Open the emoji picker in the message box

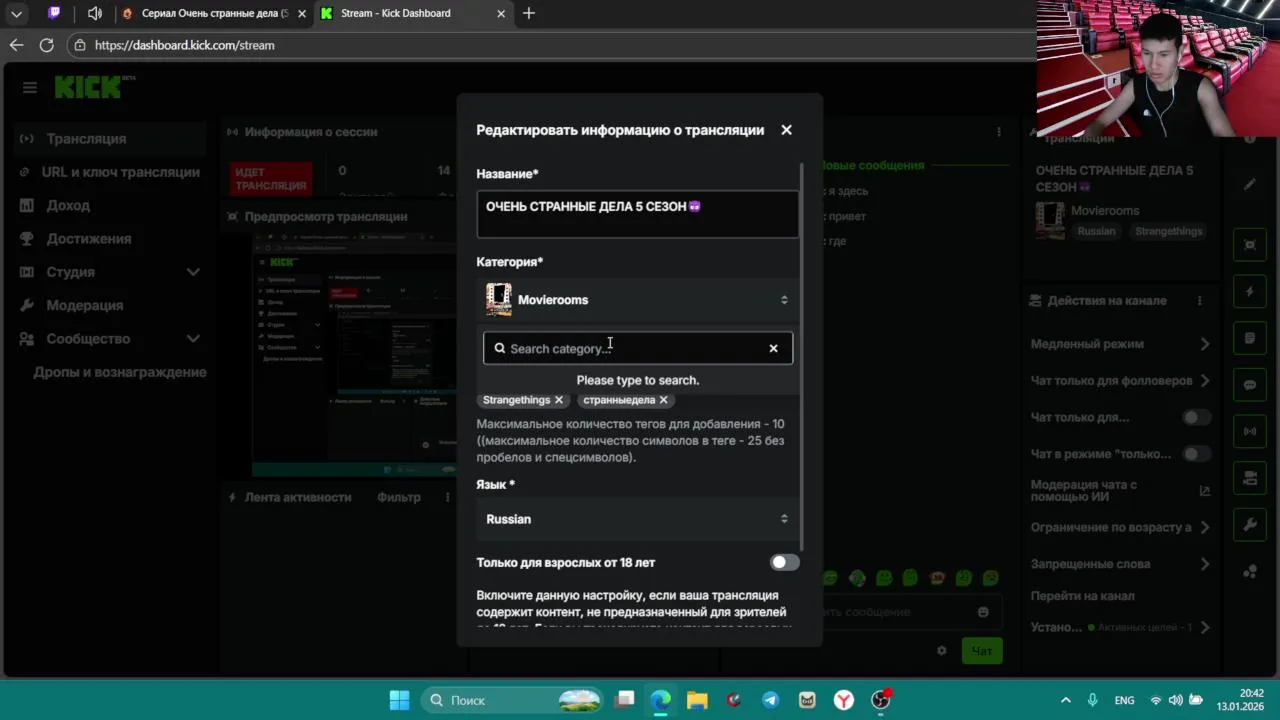(x=983, y=612)
